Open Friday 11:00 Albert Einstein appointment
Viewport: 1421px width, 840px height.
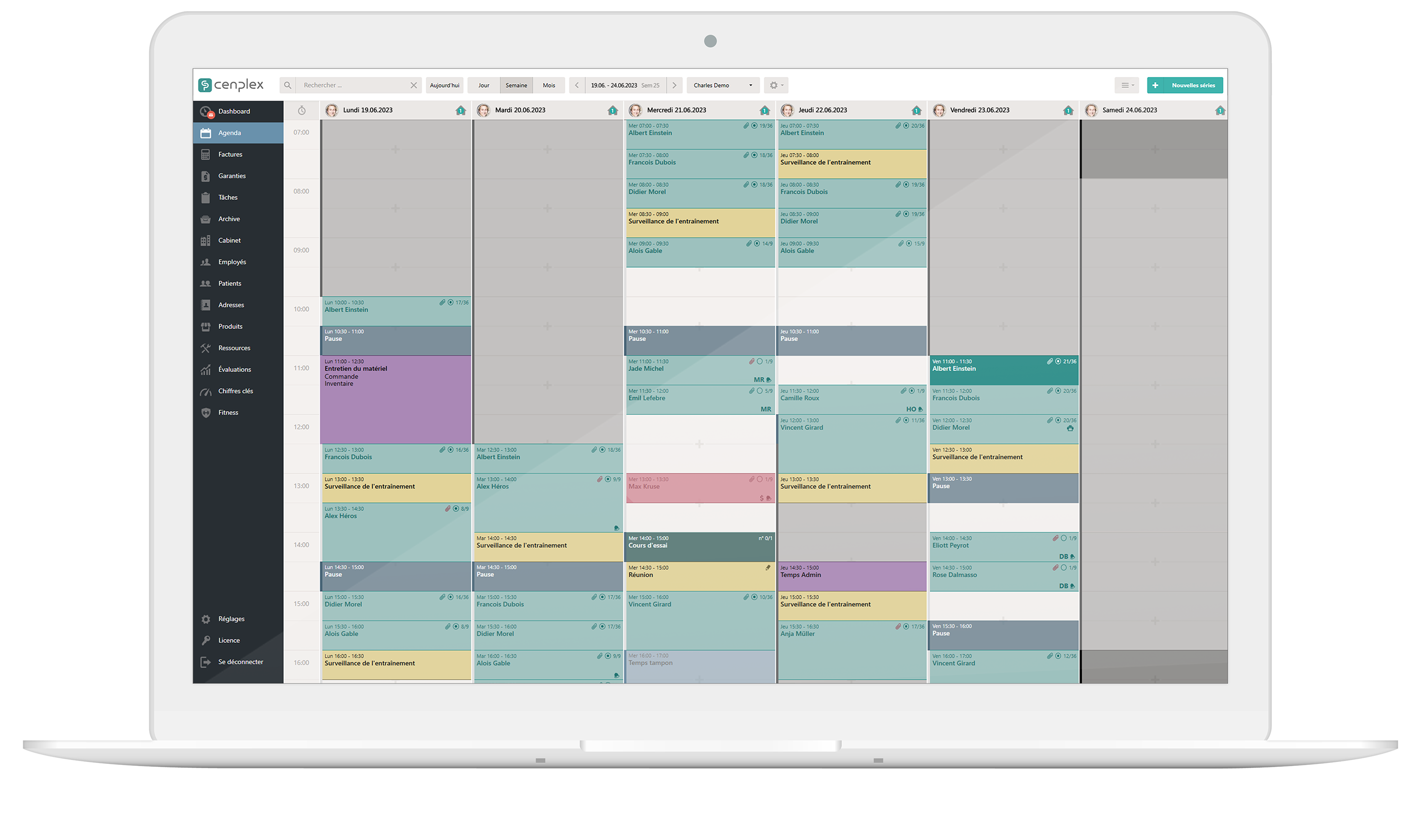pos(1004,370)
